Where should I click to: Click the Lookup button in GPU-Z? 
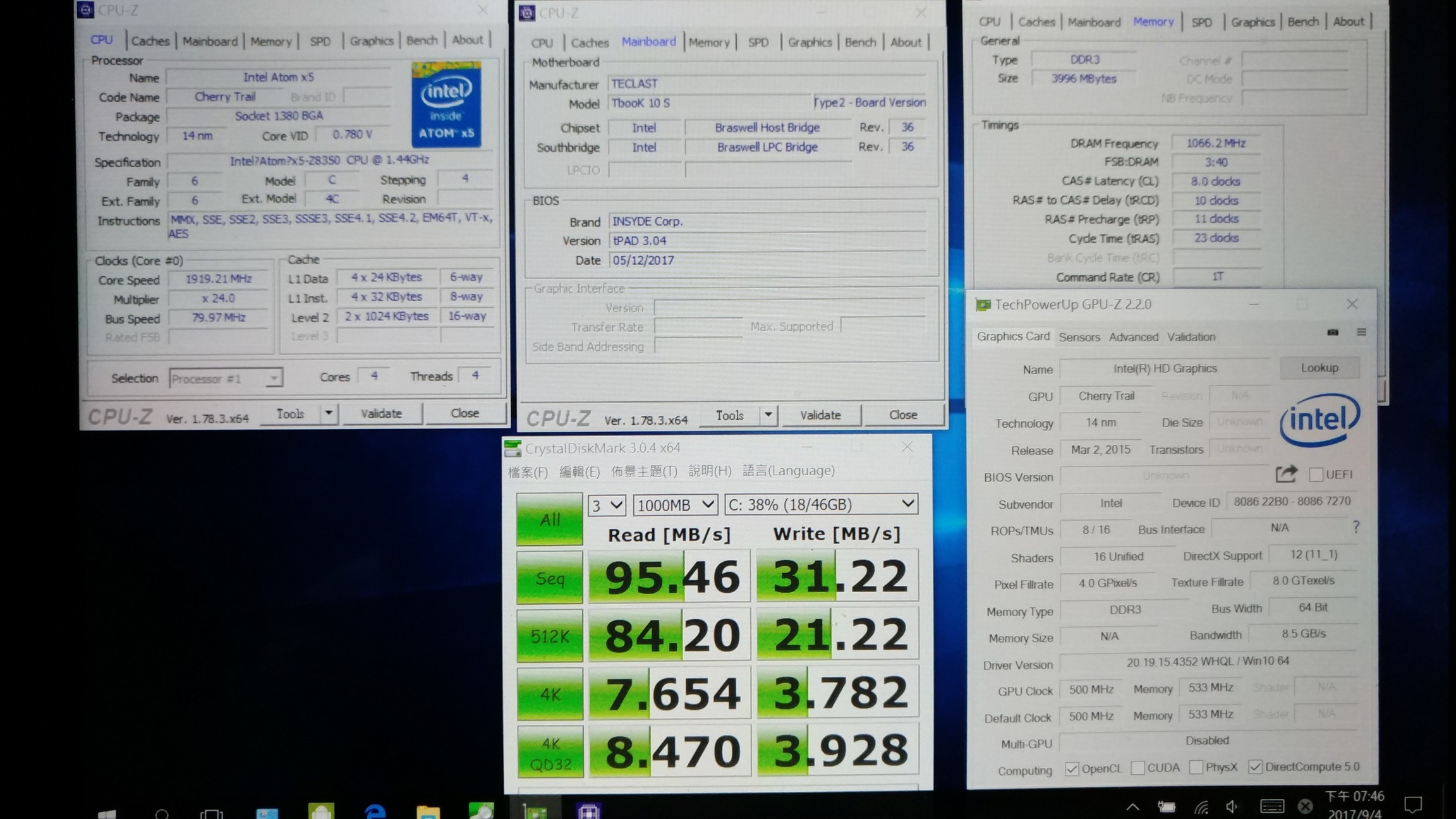tap(1319, 368)
